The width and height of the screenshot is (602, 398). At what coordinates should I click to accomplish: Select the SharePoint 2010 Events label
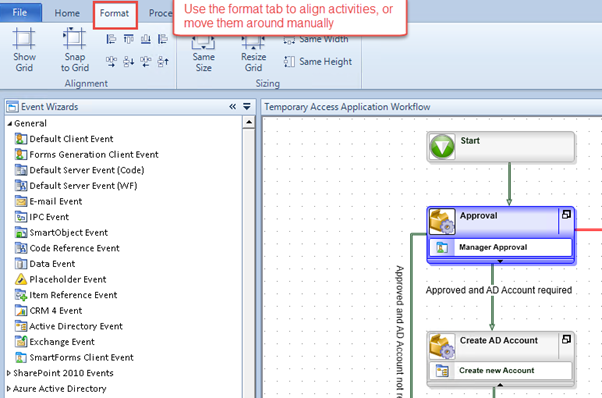click(63, 373)
